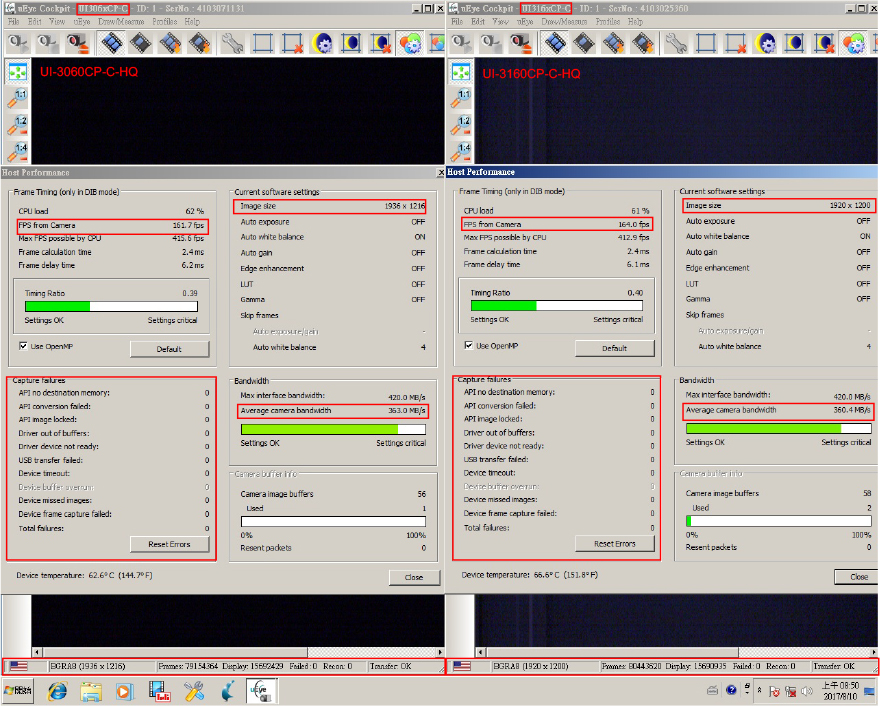Open the Profiles menu in left window

[x=163, y=21]
